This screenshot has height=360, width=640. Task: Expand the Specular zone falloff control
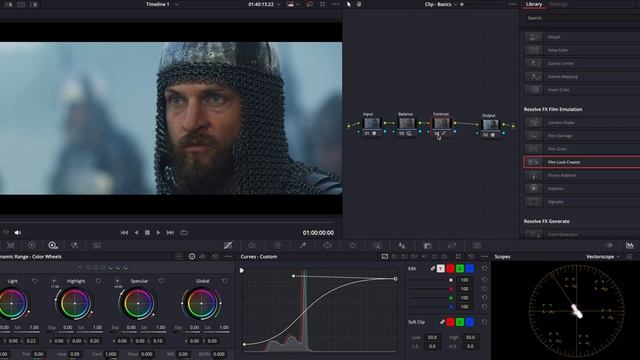pos(117,281)
